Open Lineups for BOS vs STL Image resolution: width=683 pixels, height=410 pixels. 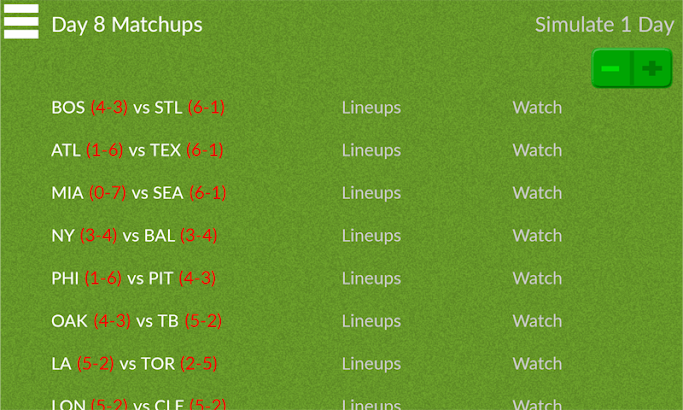click(x=371, y=108)
